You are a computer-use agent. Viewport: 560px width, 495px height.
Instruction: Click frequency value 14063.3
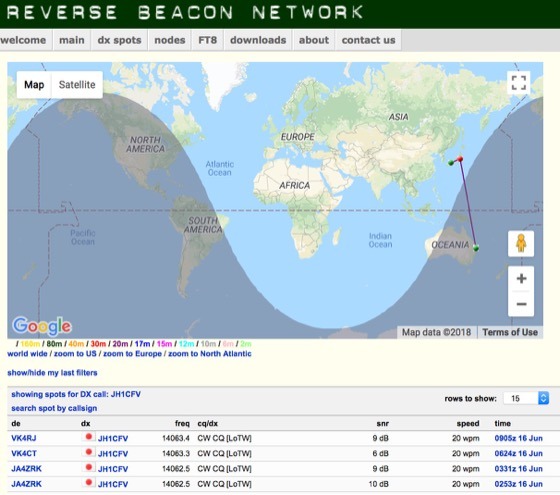click(x=176, y=454)
